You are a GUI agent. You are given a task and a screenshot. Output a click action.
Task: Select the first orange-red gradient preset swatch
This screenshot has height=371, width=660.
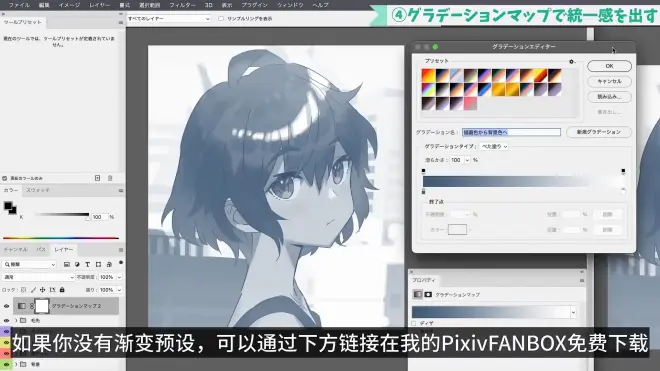[428, 75]
